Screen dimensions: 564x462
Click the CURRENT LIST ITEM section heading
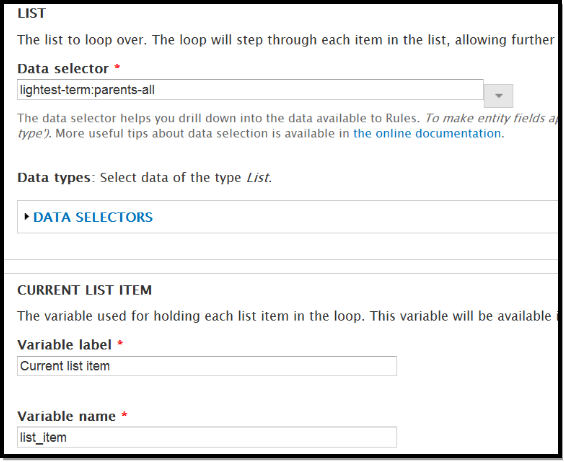pos(85,290)
